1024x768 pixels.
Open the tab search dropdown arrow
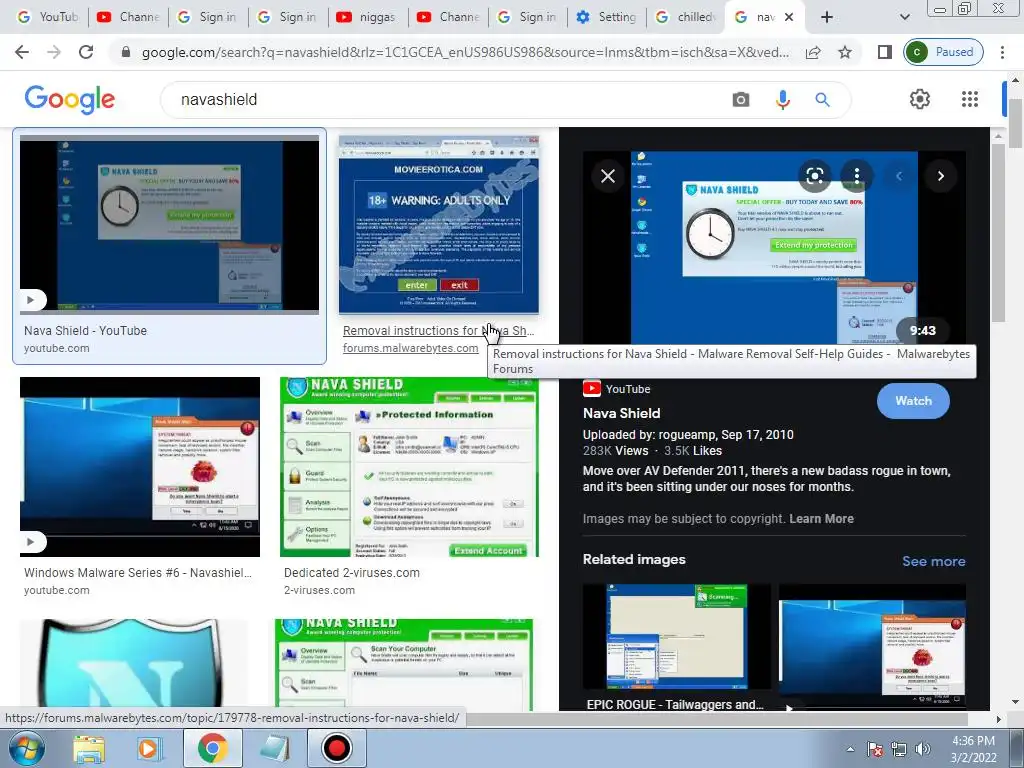click(904, 17)
